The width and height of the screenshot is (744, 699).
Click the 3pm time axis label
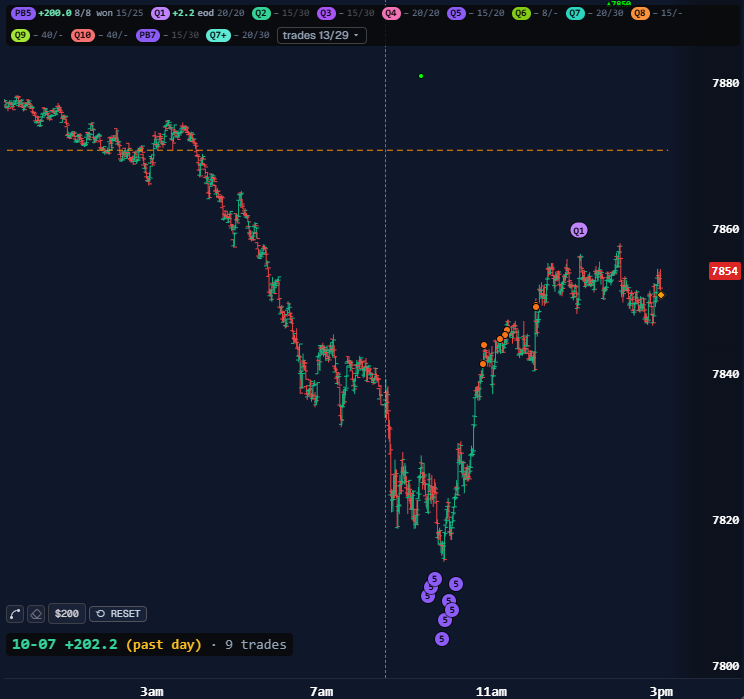click(x=661, y=692)
